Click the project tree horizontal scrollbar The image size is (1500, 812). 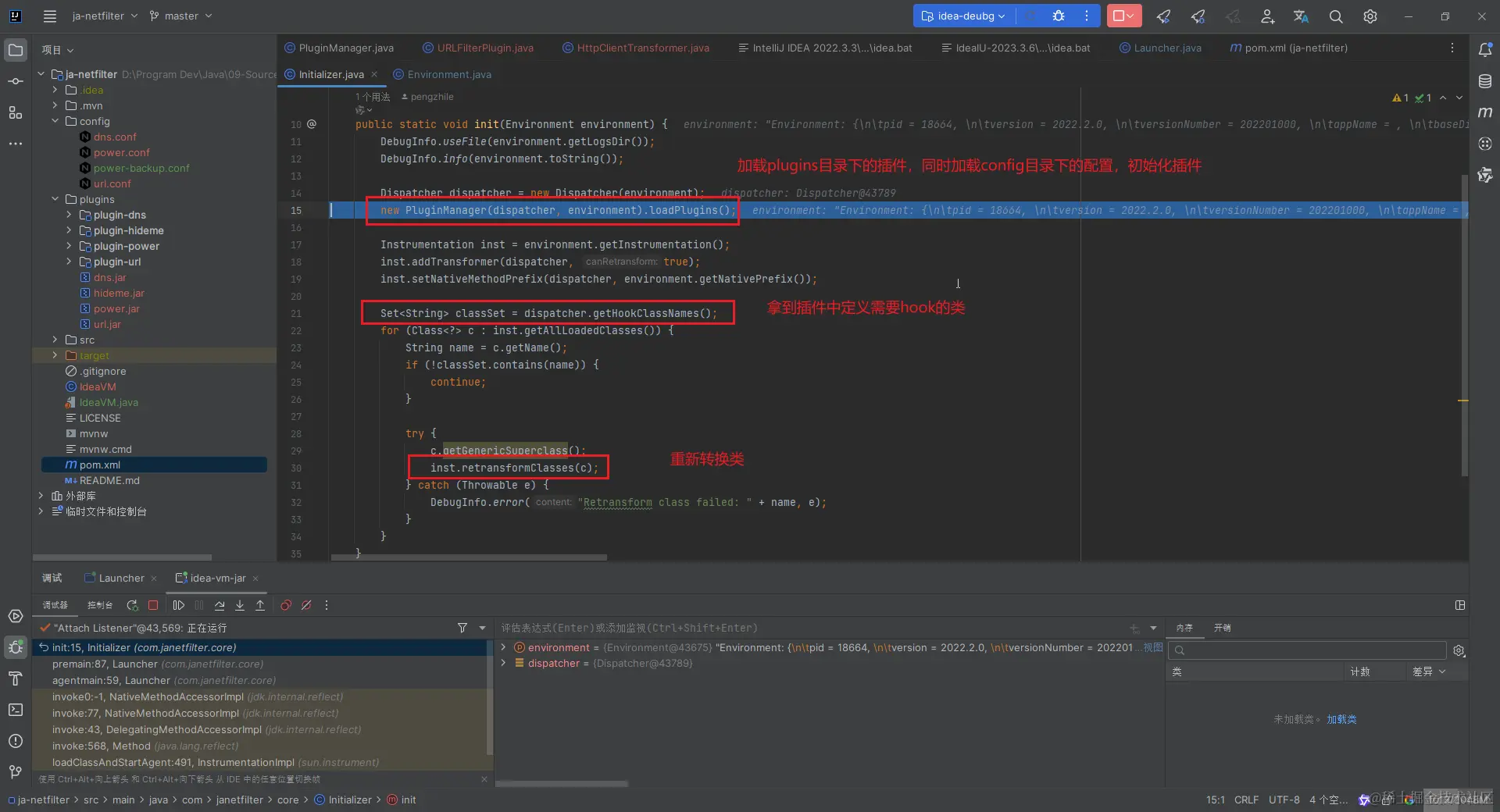pos(123,557)
